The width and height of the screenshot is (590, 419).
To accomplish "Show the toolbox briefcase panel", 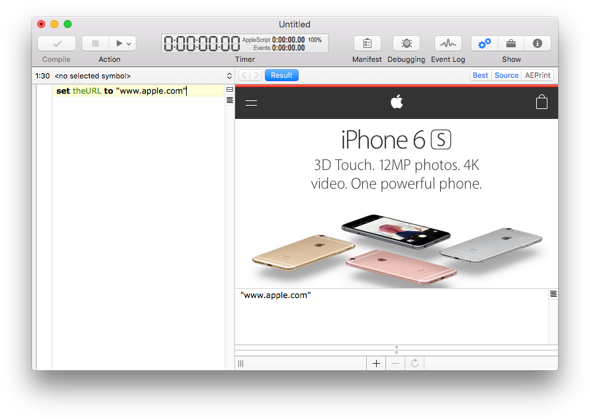I will click(x=511, y=44).
